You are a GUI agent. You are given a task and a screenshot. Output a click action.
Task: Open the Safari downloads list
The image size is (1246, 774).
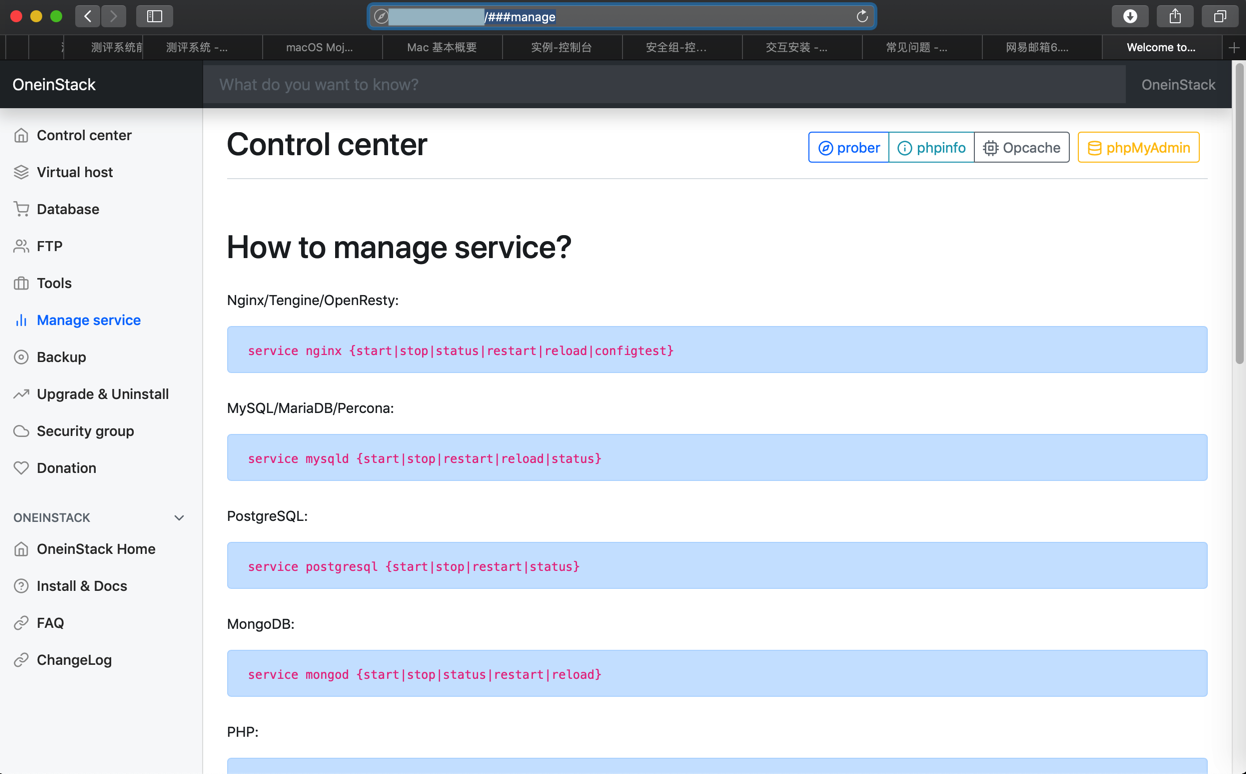[1130, 16]
